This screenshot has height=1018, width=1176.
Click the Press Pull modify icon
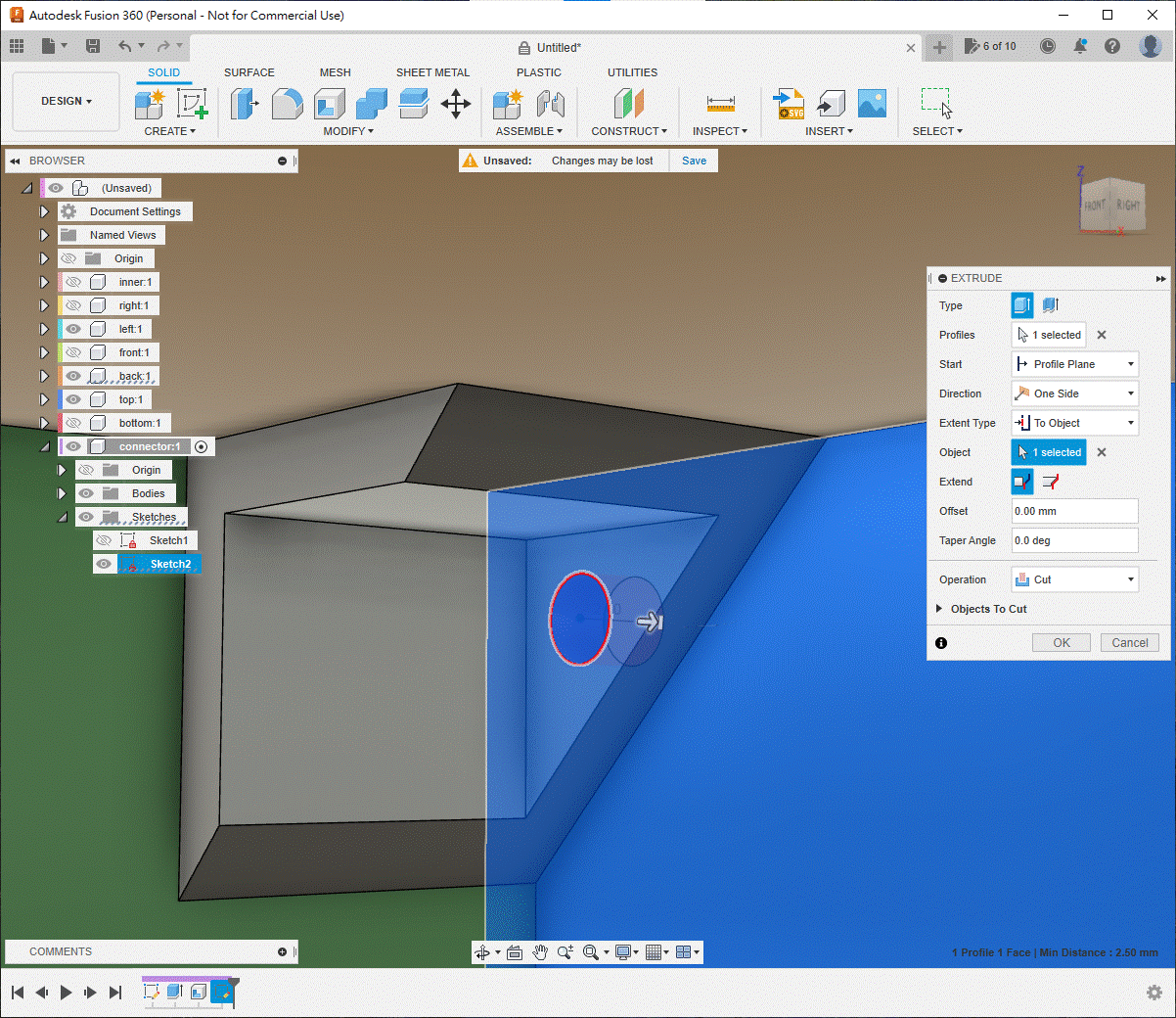(x=244, y=103)
